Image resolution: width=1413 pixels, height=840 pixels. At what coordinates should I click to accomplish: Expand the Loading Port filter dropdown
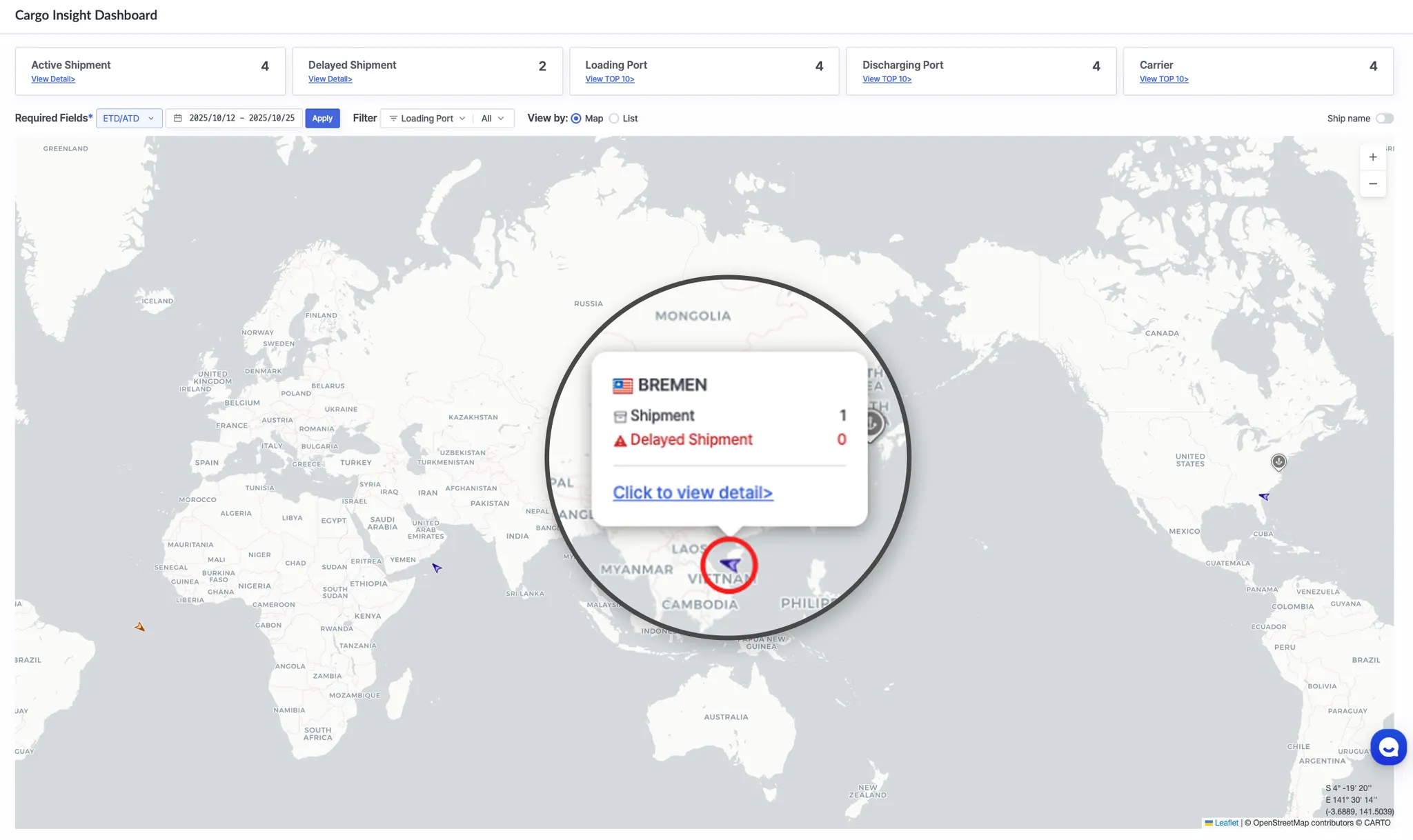[x=428, y=119]
